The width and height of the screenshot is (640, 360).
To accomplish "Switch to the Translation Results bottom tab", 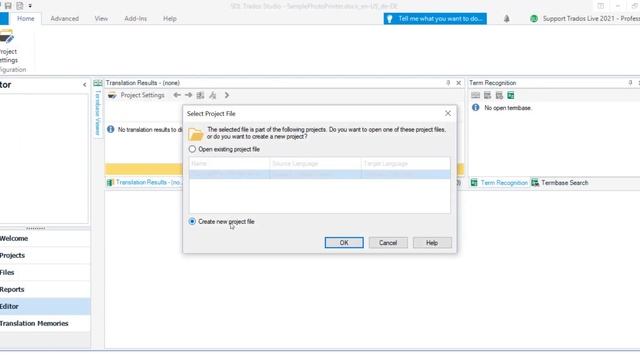I will coord(144,182).
